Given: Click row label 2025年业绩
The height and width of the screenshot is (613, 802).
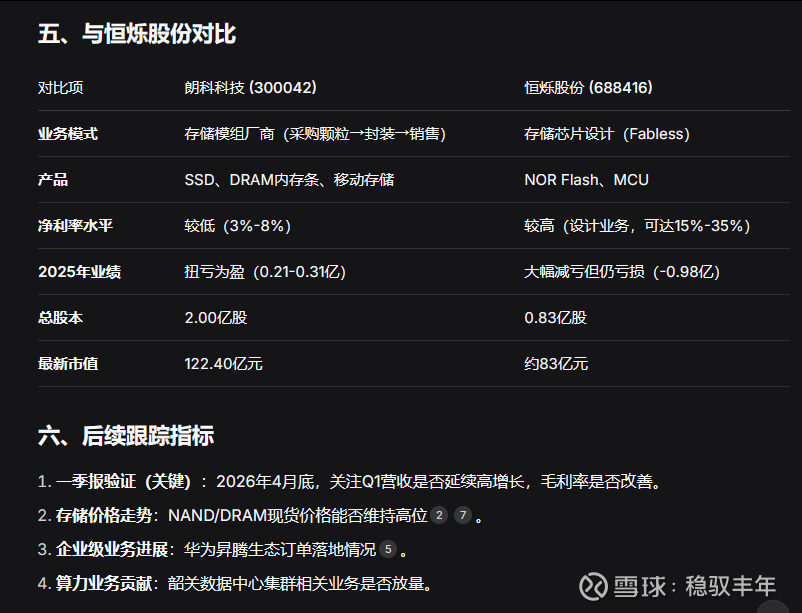Looking at the screenshot, I should [79, 272].
